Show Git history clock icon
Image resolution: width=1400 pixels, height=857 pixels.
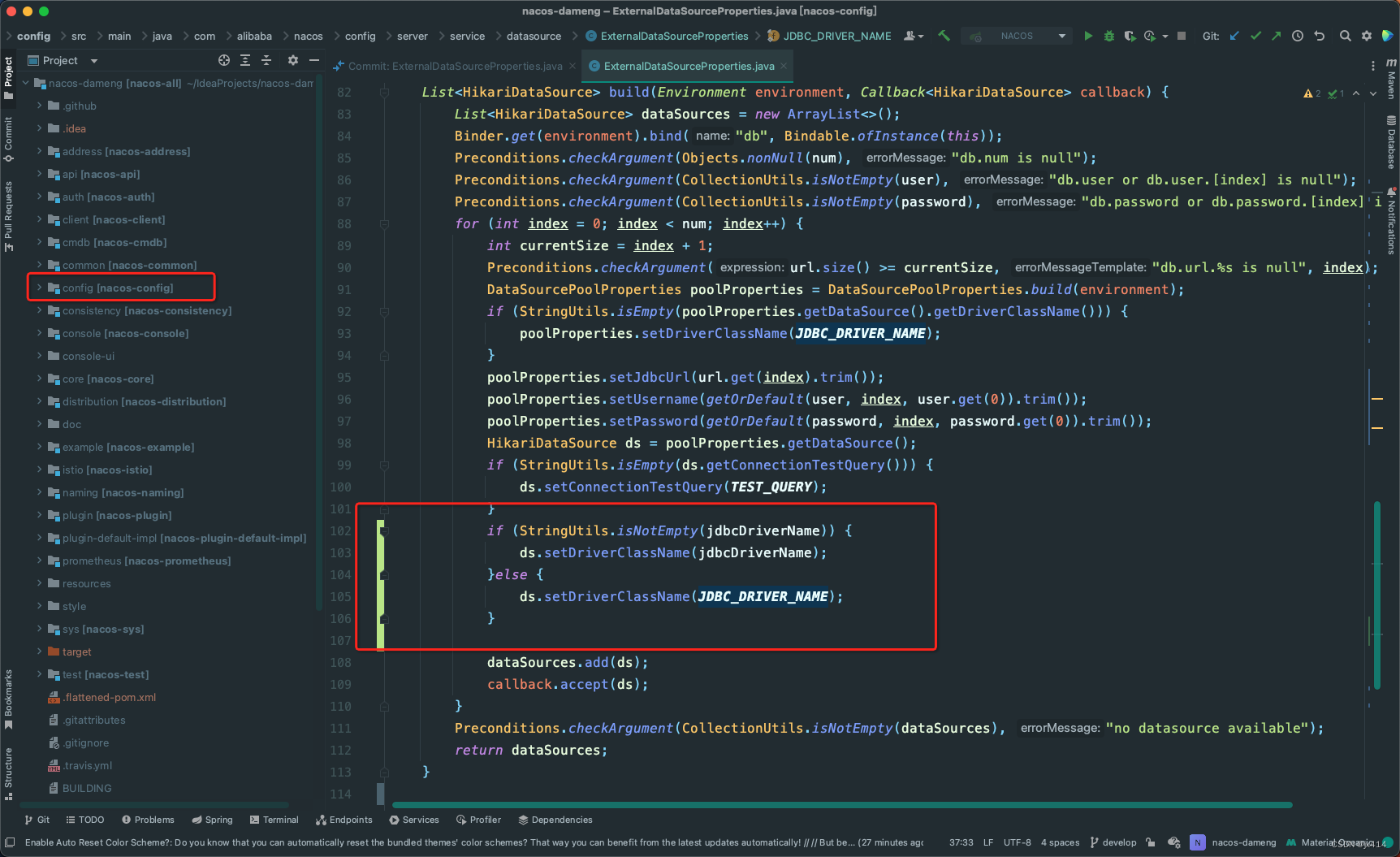point(1298,36)
